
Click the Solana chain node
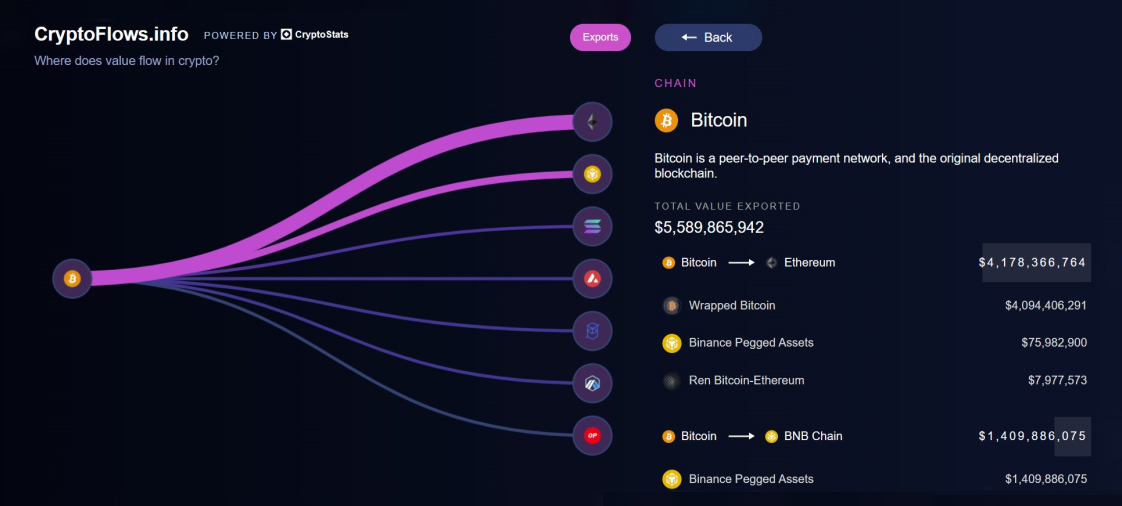592,226
